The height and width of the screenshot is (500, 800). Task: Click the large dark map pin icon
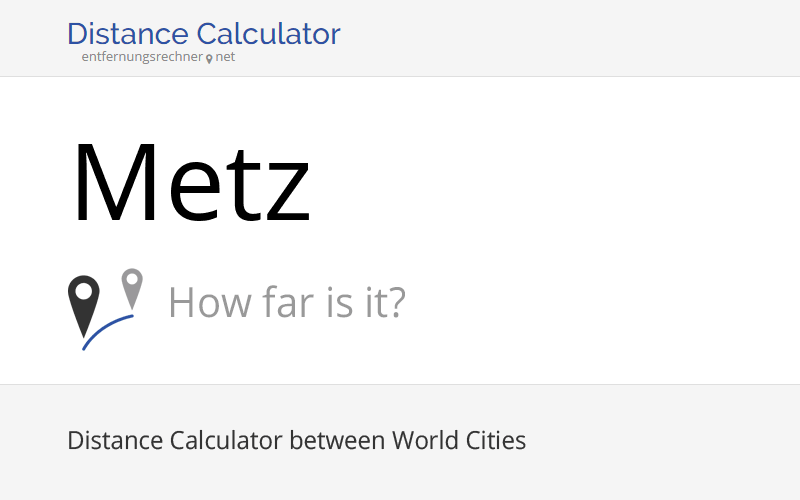(84, 306)
